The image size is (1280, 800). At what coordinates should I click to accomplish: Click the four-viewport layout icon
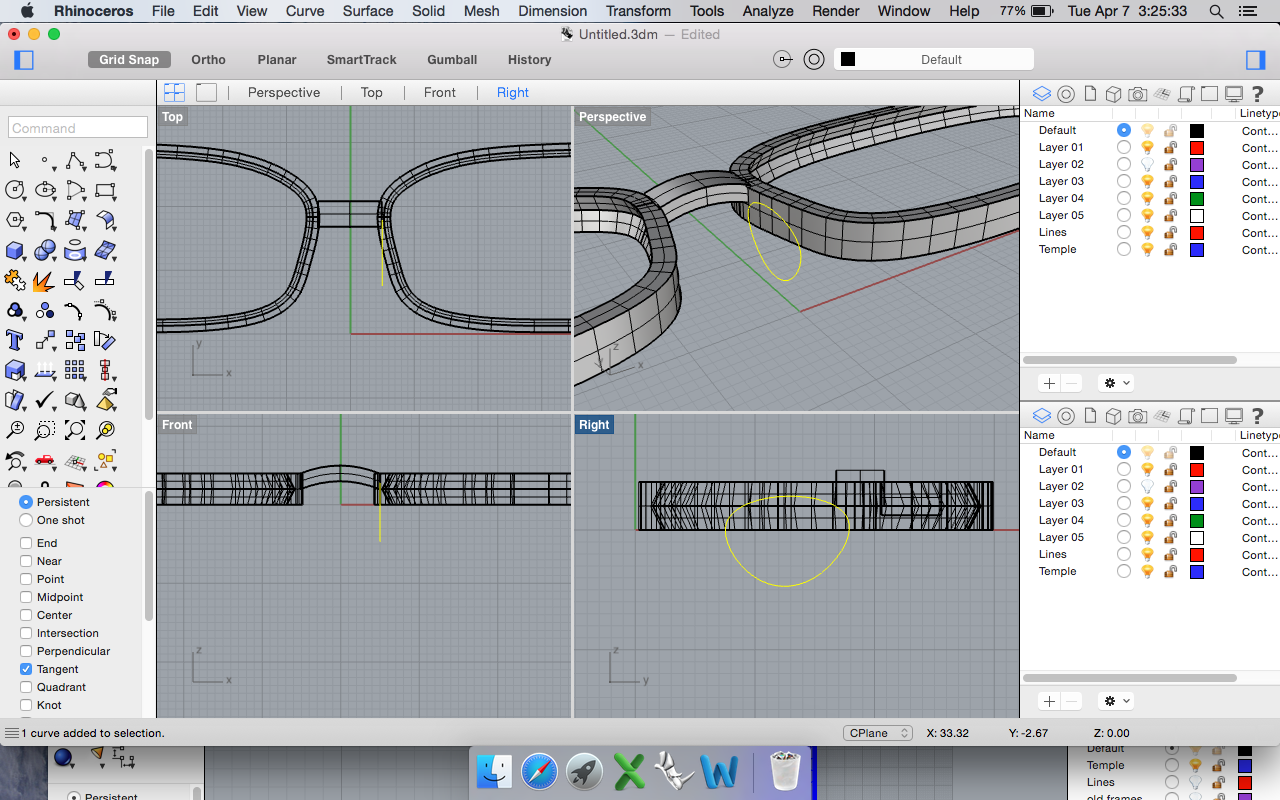(x=174, y=92)
